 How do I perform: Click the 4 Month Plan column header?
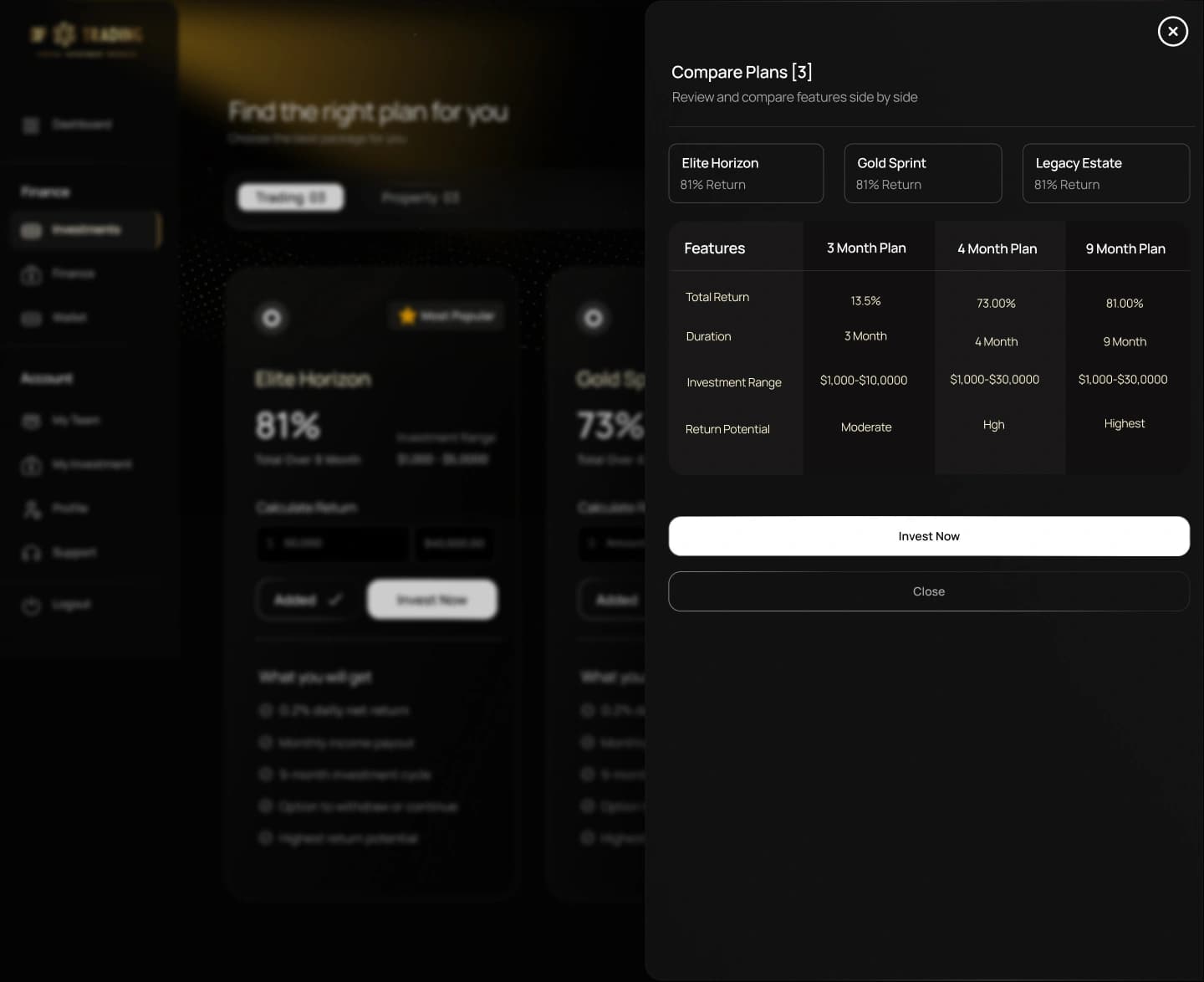(x=997, y=249)
